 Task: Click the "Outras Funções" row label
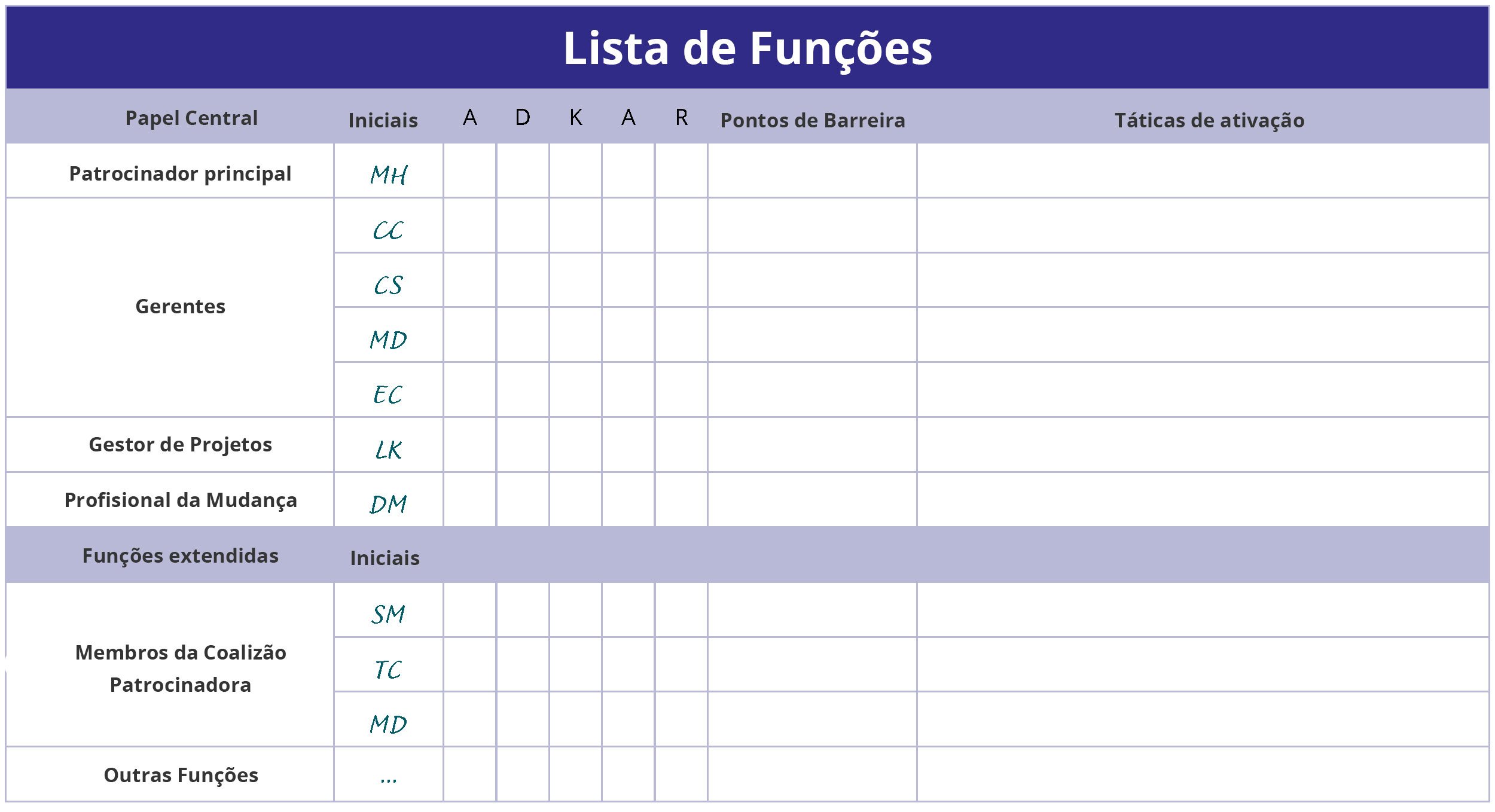click(181, 775)
